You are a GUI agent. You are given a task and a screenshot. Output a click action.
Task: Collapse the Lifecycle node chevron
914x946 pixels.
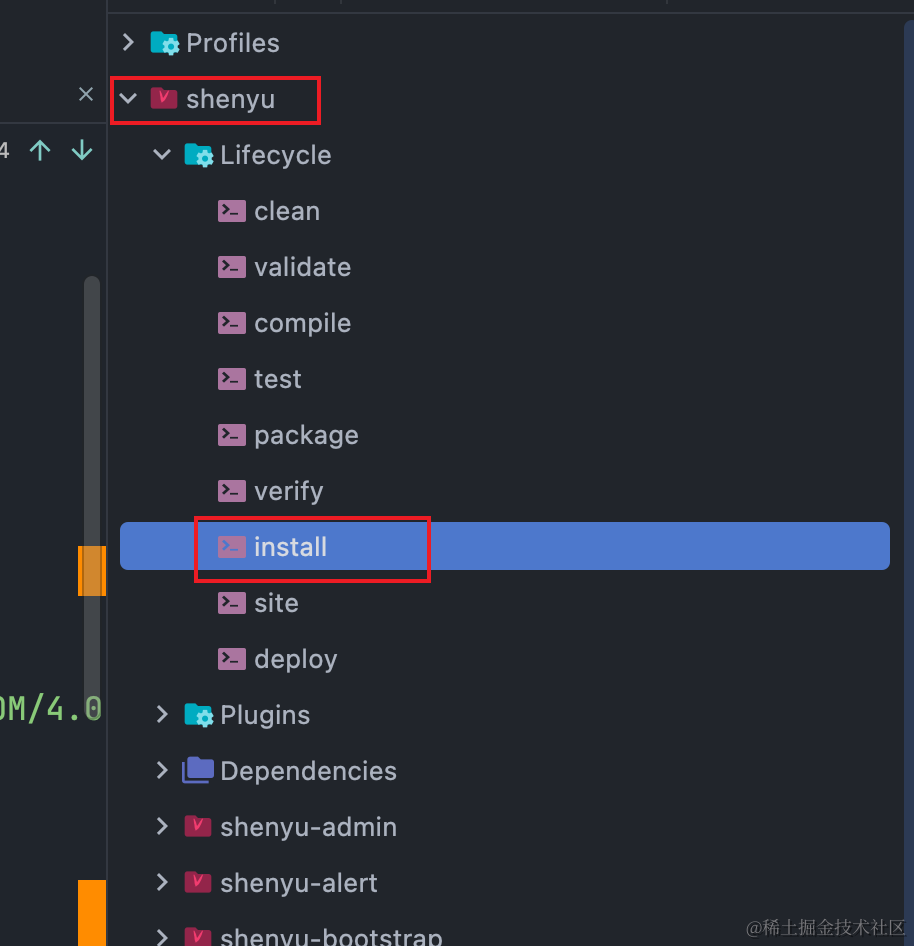162,154
